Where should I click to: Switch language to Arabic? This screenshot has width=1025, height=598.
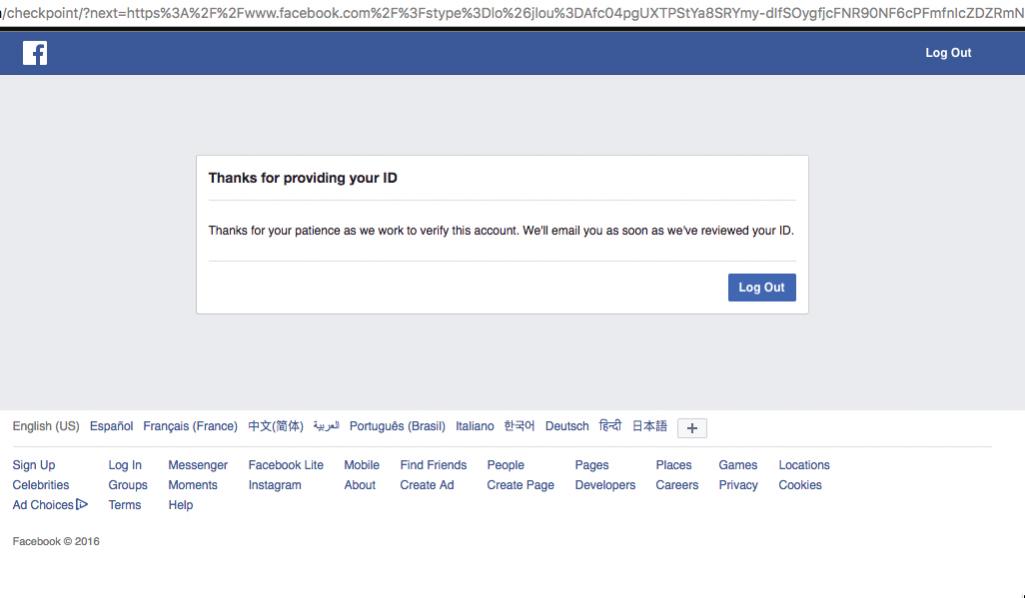(x=326, y=426)
